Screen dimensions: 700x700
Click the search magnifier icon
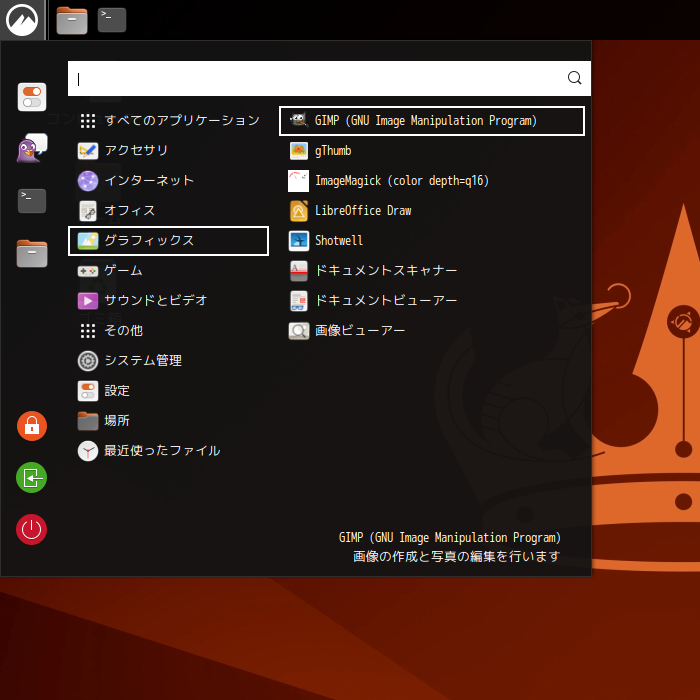[575, 78]
